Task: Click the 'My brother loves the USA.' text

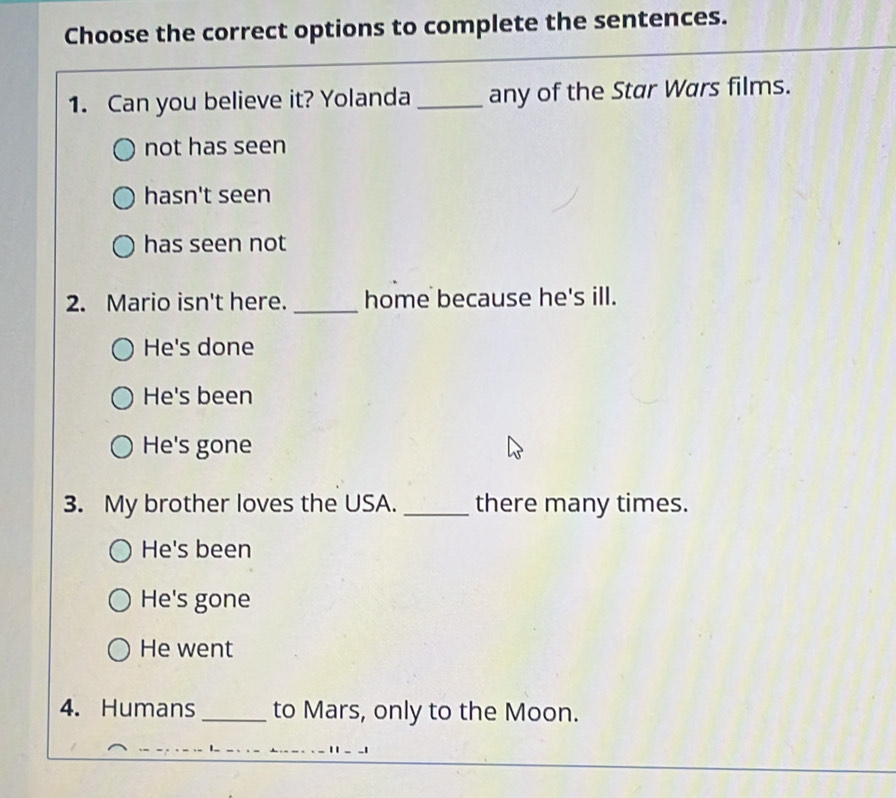Action: [250, 504]
